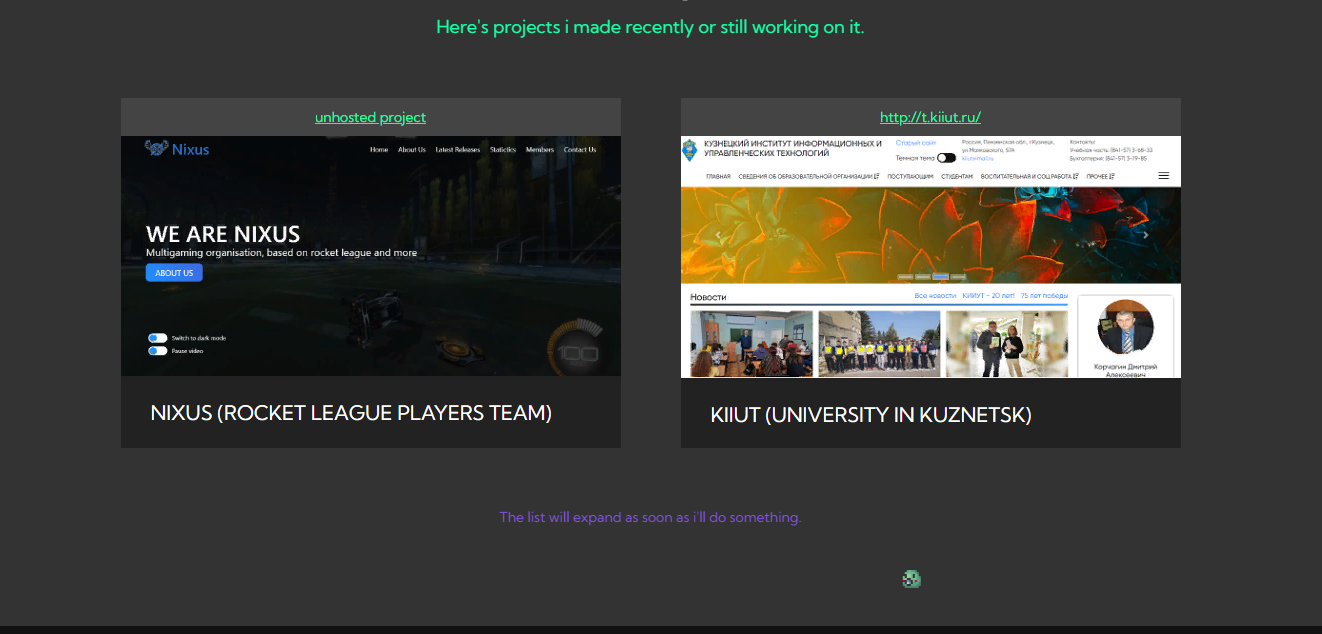Open the http://t.kiiut.ru/ link
The height and width of the screenshot is (634, 1322).
(930, 117)
